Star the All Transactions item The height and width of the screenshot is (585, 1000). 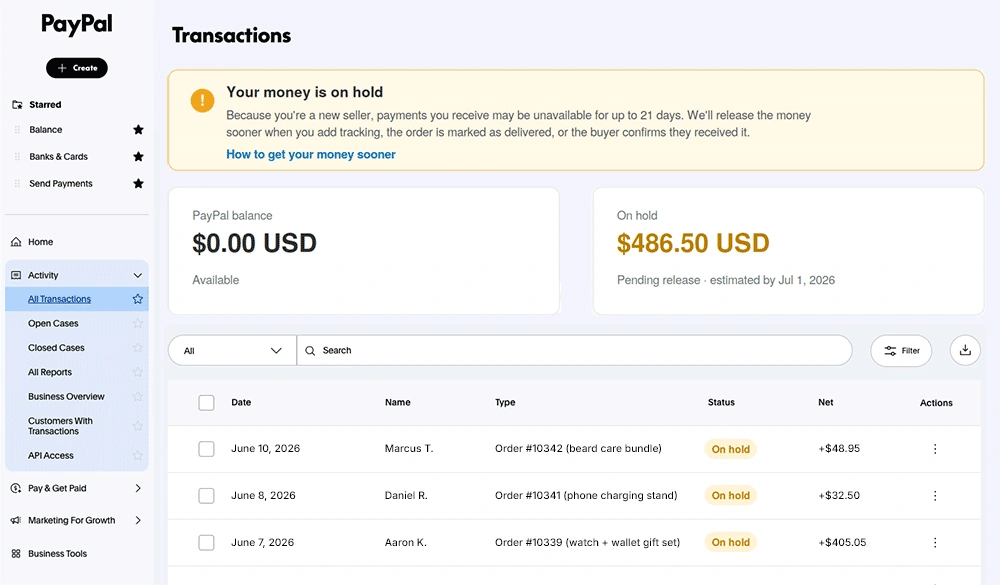coord(137,299)
